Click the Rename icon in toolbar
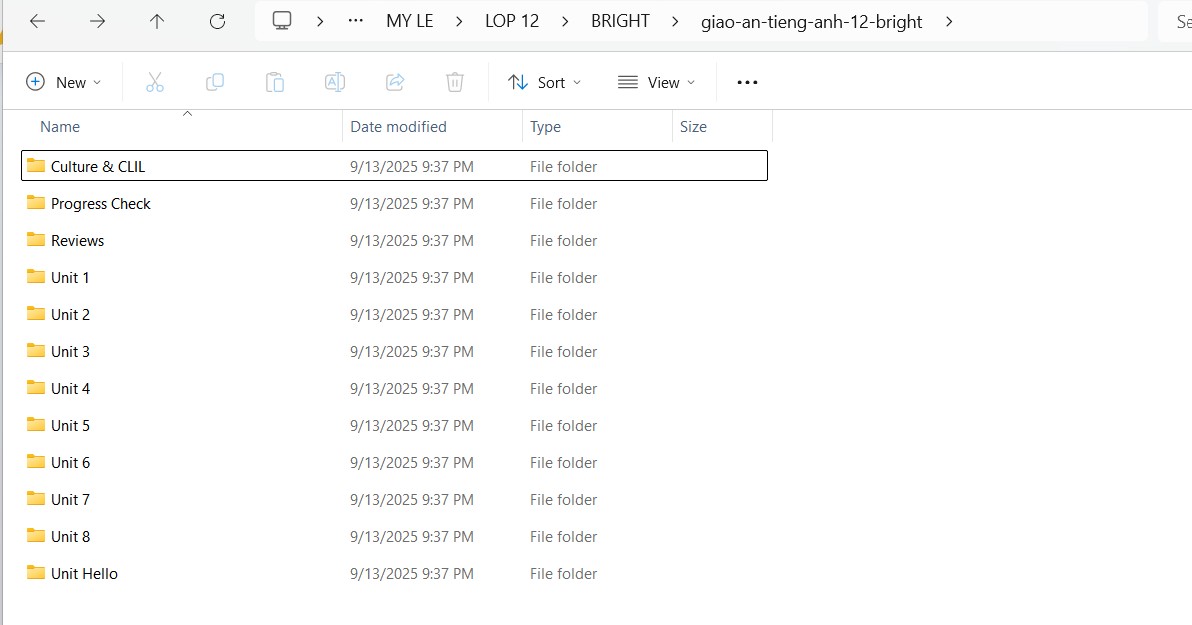This screenshot has width=1192, height=625. (x=335, y=83)
